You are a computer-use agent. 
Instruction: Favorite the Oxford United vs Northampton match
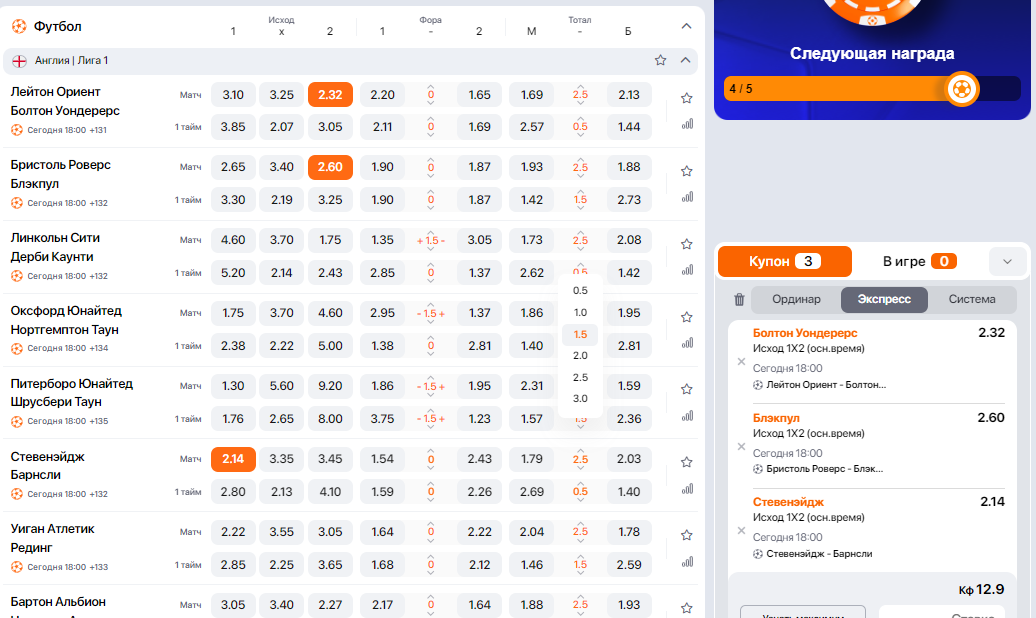[686, 317]
